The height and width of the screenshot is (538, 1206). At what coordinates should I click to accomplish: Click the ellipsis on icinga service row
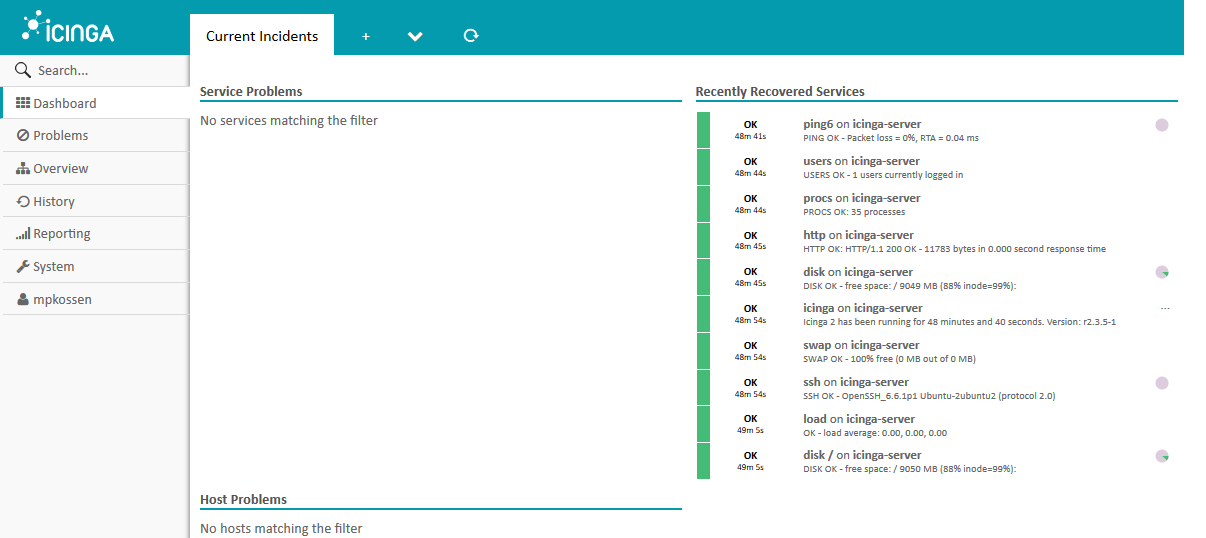click(x=1165, y=309)
